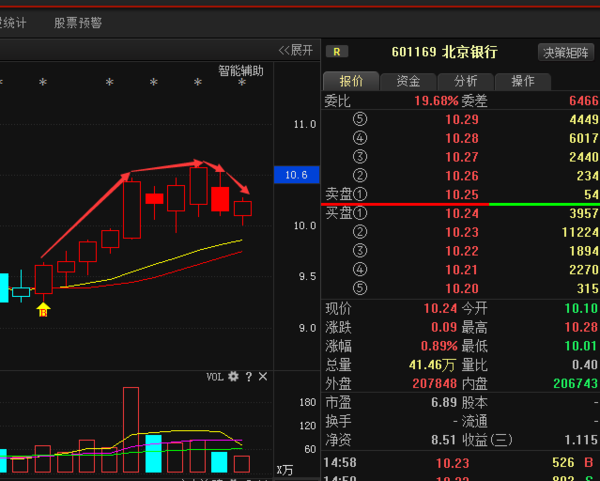The height and width of the screenshot is (481, 600).
Task: Switch to the 报价 tab
Action: tap(351, 81)
